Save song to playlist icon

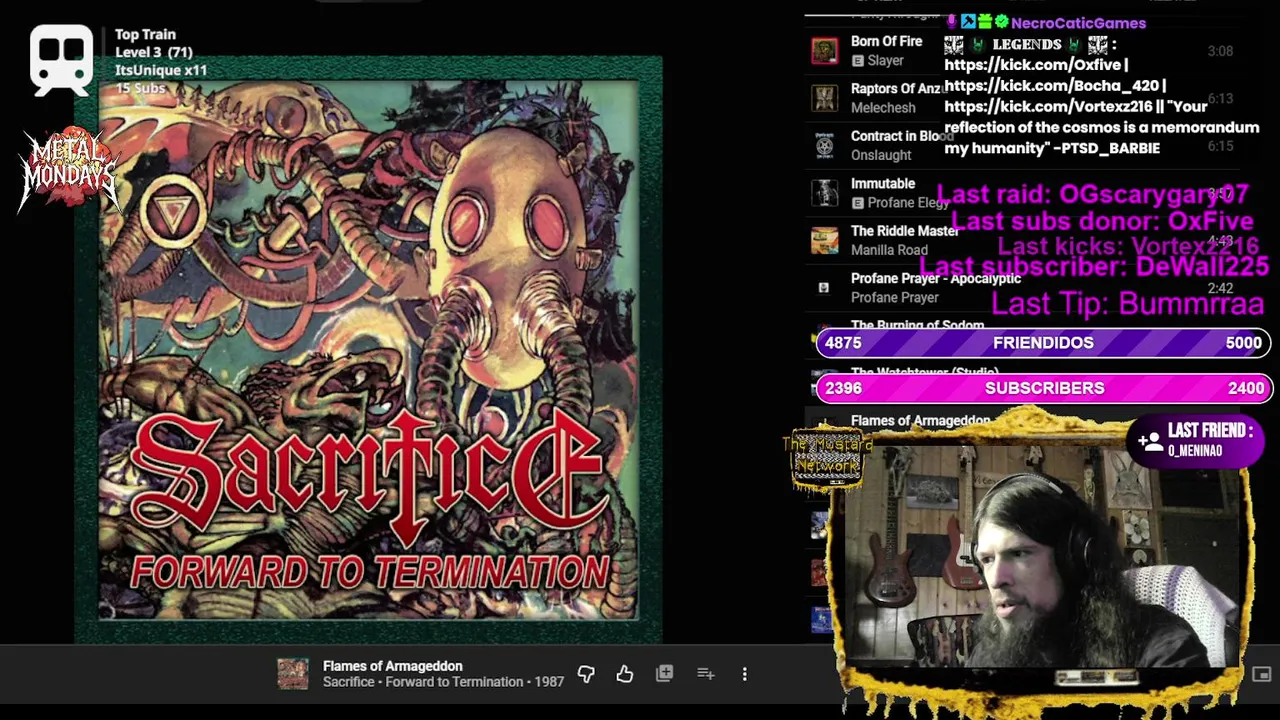pyautogui.click(x=665, y=674)
